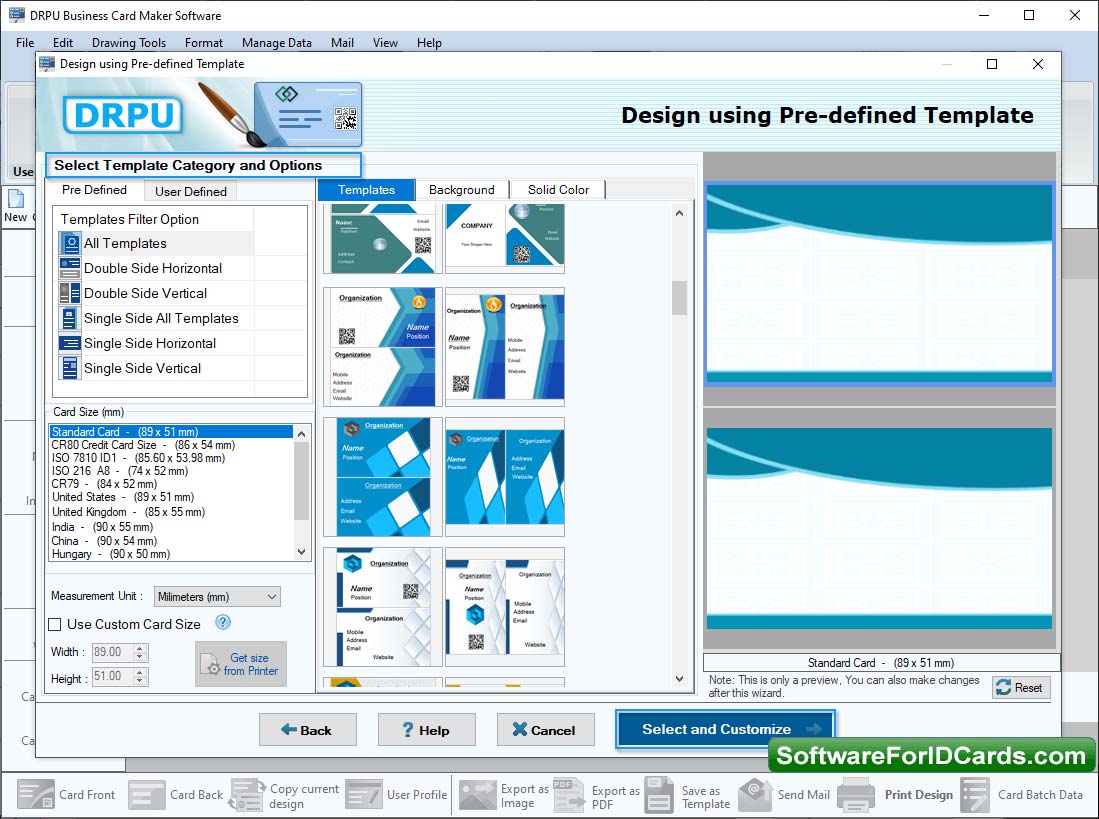Click the Width input field
Viewport: 1099px width, 819px height.
112,652
